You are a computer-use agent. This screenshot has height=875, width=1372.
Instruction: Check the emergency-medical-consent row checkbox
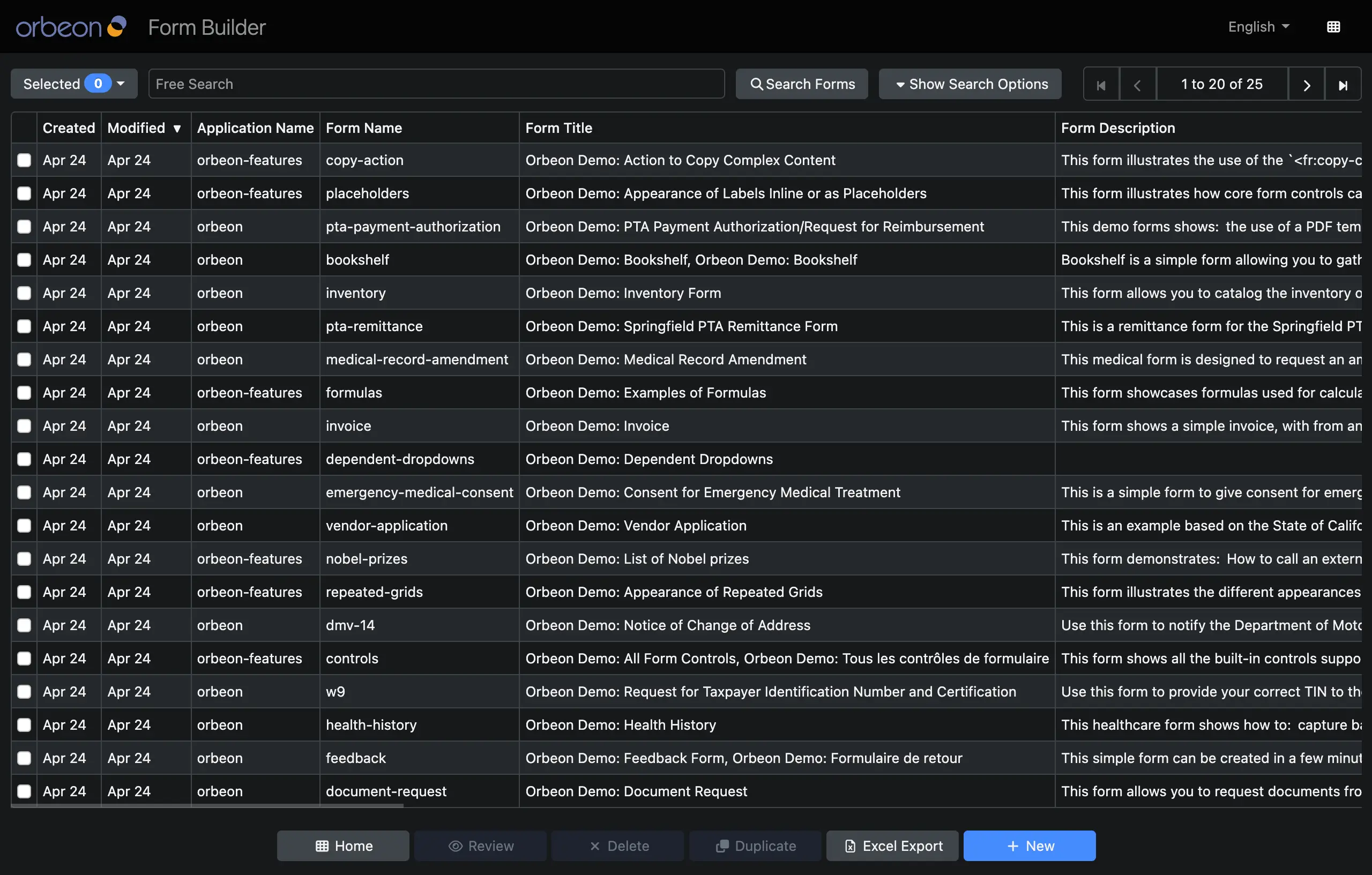point(24,492)
